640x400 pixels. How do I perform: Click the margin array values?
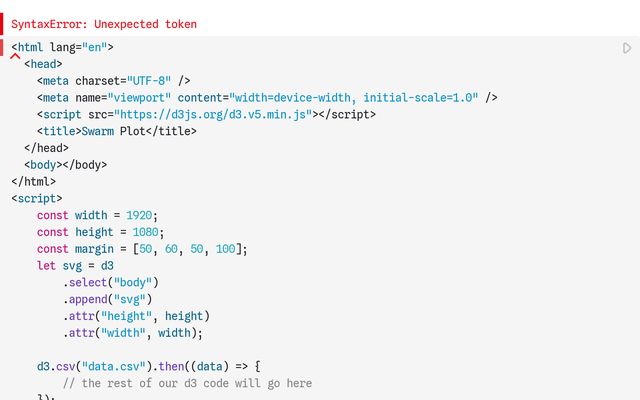(x=184, y=249)
